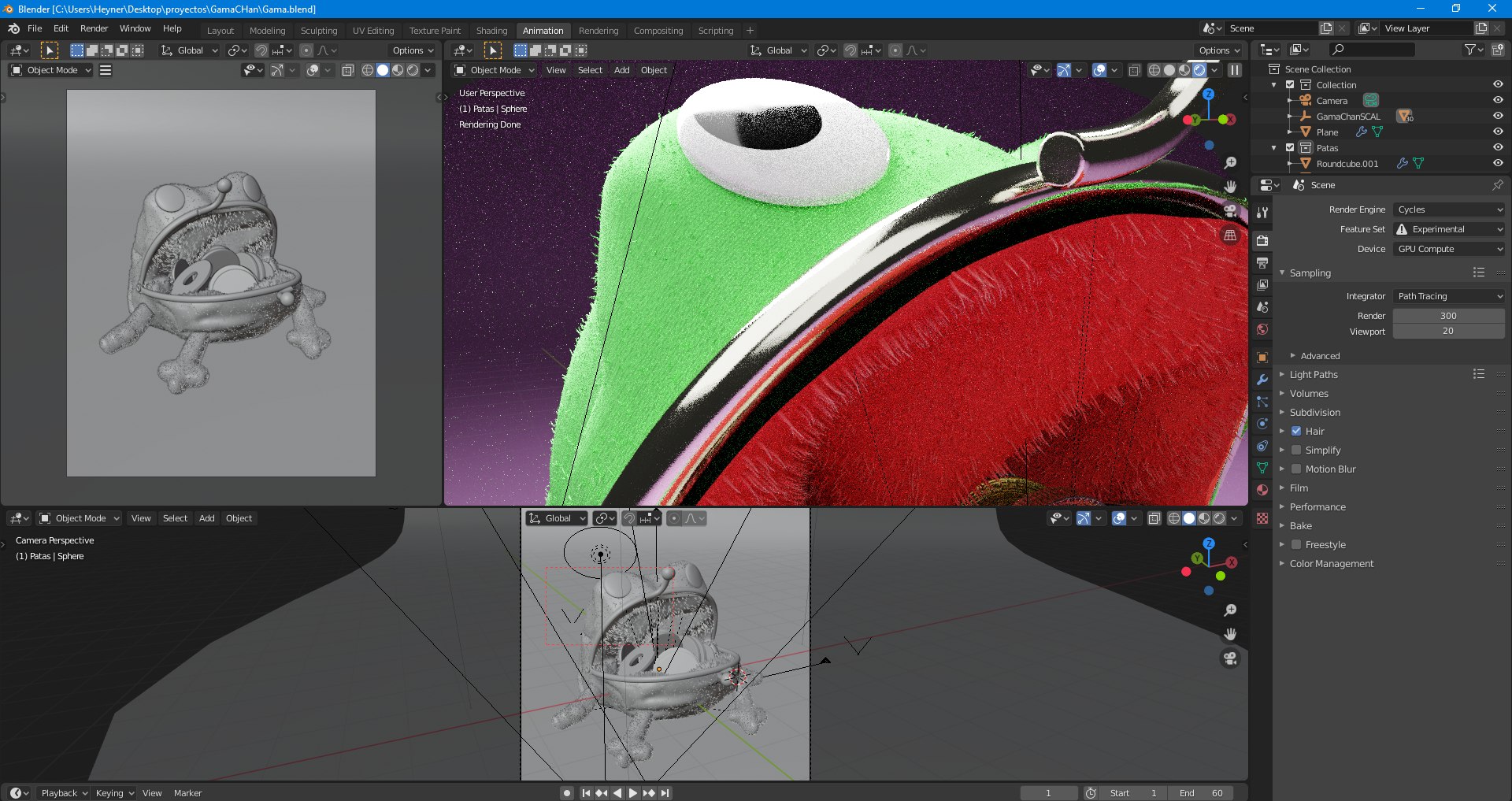Hide Roundcube.001 using its eye icon
The width and height of the screenshot is (1512, 801).
tap(1498, 164)
